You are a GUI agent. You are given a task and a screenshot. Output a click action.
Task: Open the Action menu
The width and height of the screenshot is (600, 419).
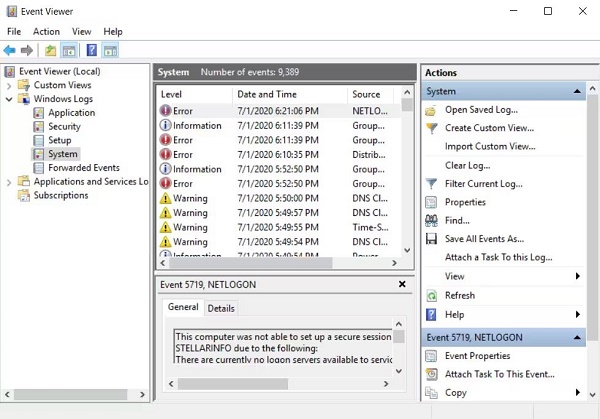tap(46, 31)
